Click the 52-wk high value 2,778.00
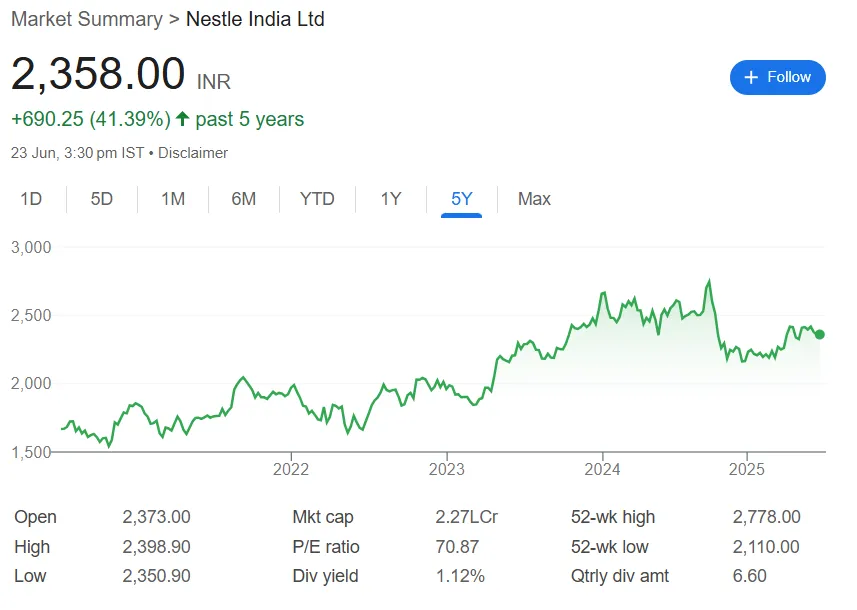This screenshot has height=610, width=857. [x=766, y=517]
